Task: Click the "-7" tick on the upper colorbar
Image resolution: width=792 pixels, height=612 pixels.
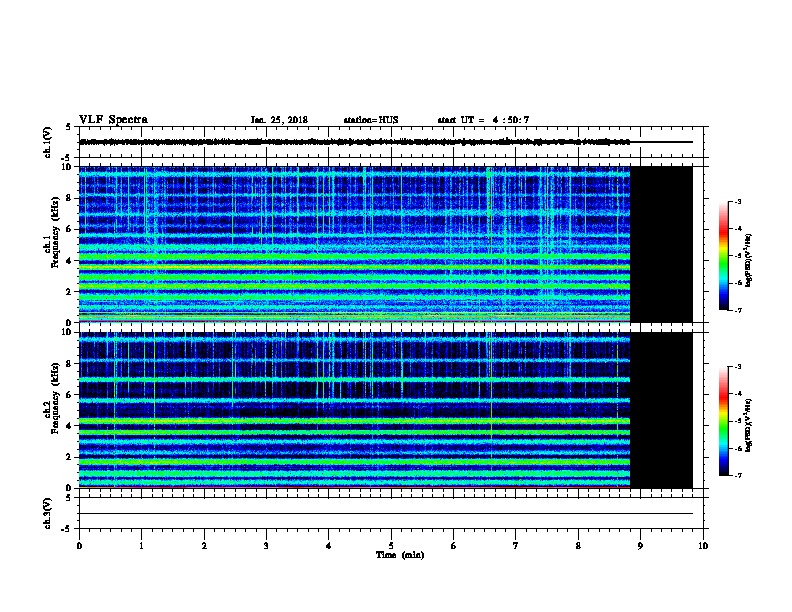Action: point(738,310)
